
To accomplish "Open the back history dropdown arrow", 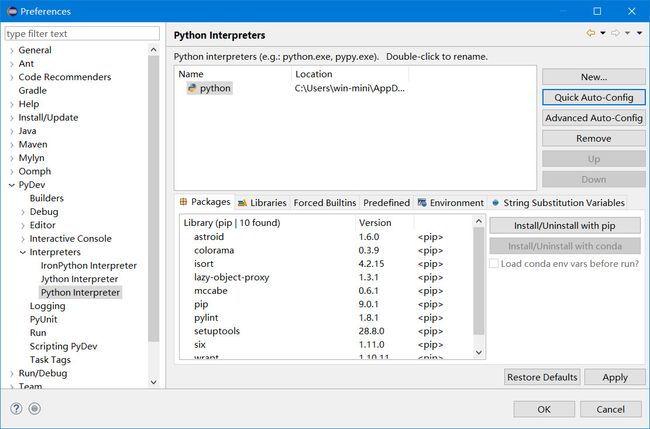I will [603, 33].
